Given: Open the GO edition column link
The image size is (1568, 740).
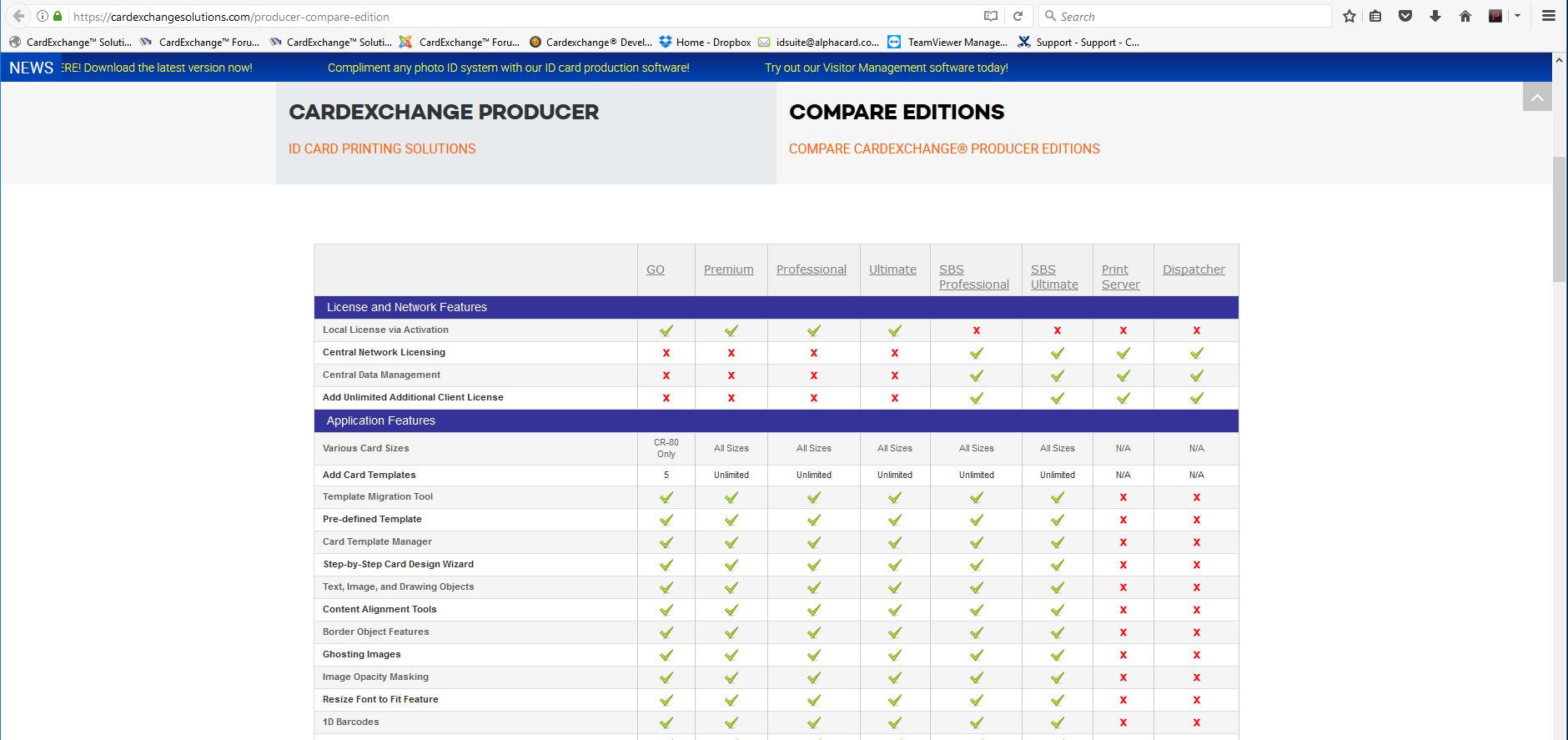Looking at the screenshot, I should coord(656,269).
